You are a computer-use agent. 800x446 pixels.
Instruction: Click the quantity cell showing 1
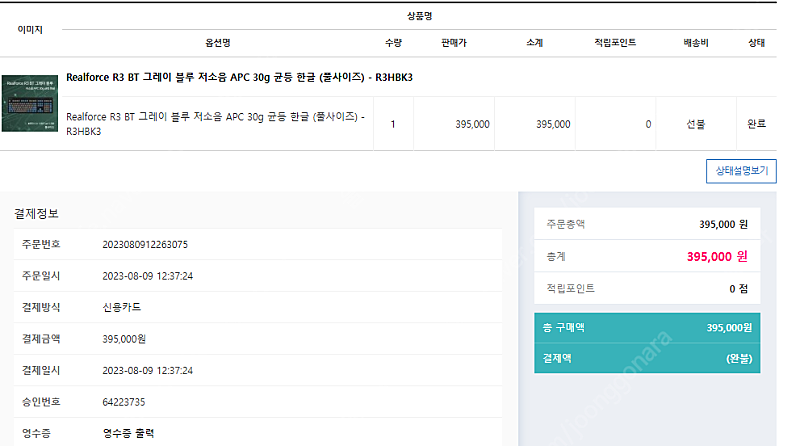point(393,124)
